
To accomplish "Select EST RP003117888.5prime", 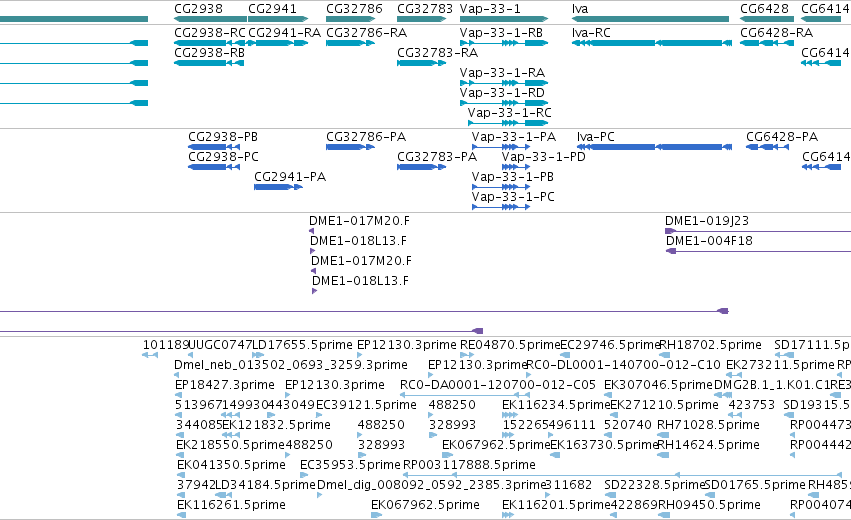I will [469, 466].
